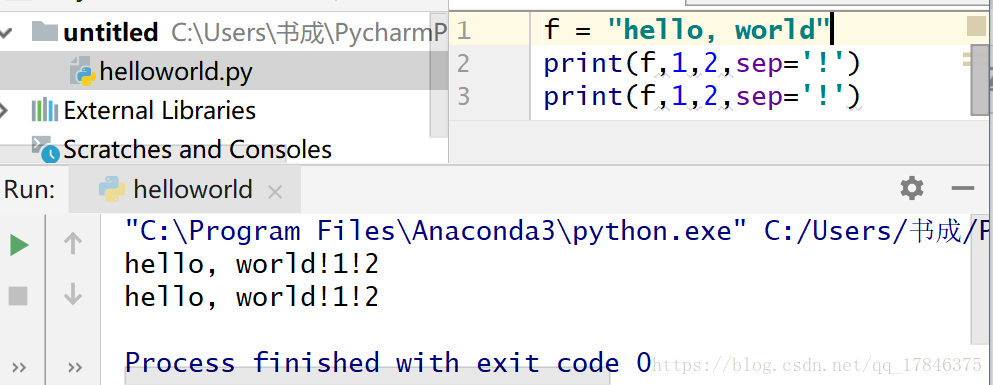Click the warning stripe mark beside line 2
993x385 pixels.
click(x=968, y=60)
